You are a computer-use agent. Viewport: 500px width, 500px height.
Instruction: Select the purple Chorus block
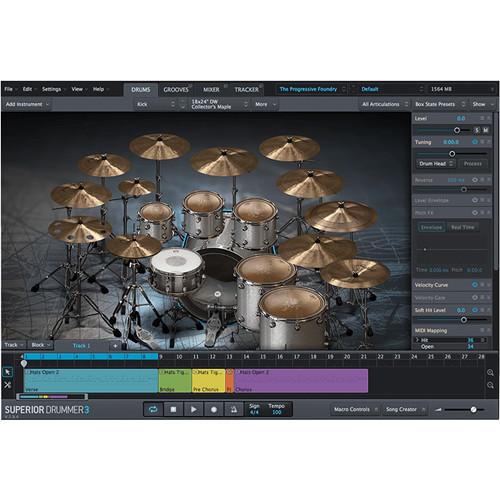point(301,380)
